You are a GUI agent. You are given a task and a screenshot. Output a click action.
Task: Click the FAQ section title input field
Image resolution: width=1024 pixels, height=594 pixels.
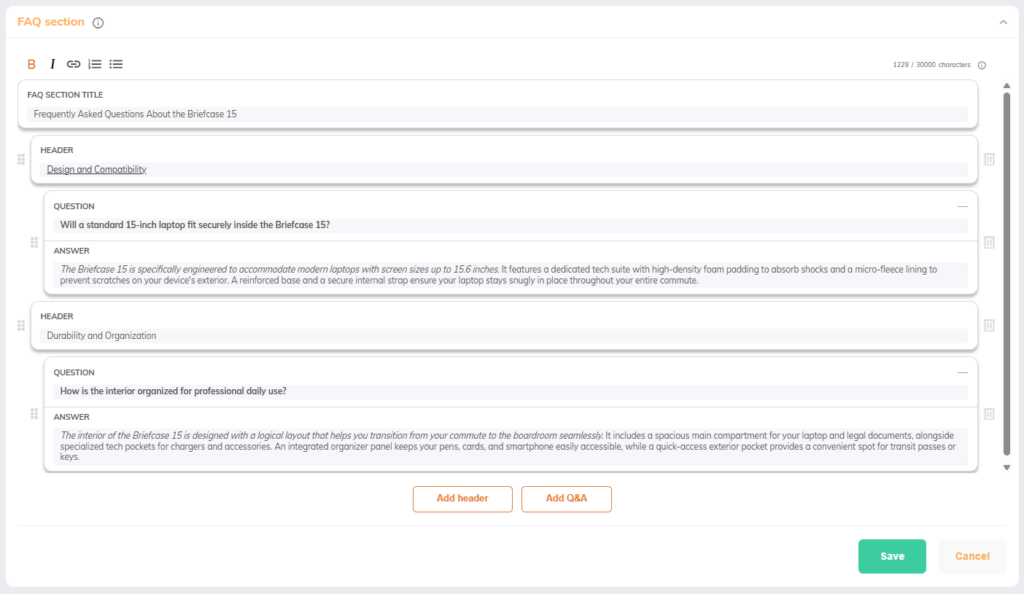pos(497,114)
